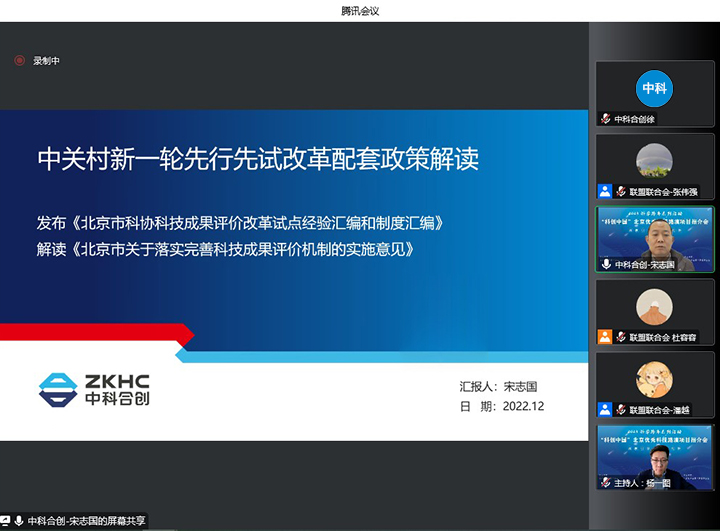Click the screen share icon at bottom left

5,521
